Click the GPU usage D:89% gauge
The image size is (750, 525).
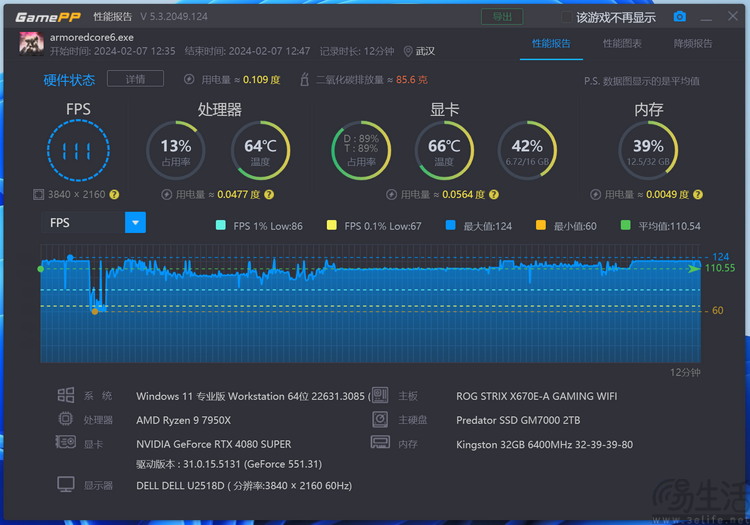point(361,151)
